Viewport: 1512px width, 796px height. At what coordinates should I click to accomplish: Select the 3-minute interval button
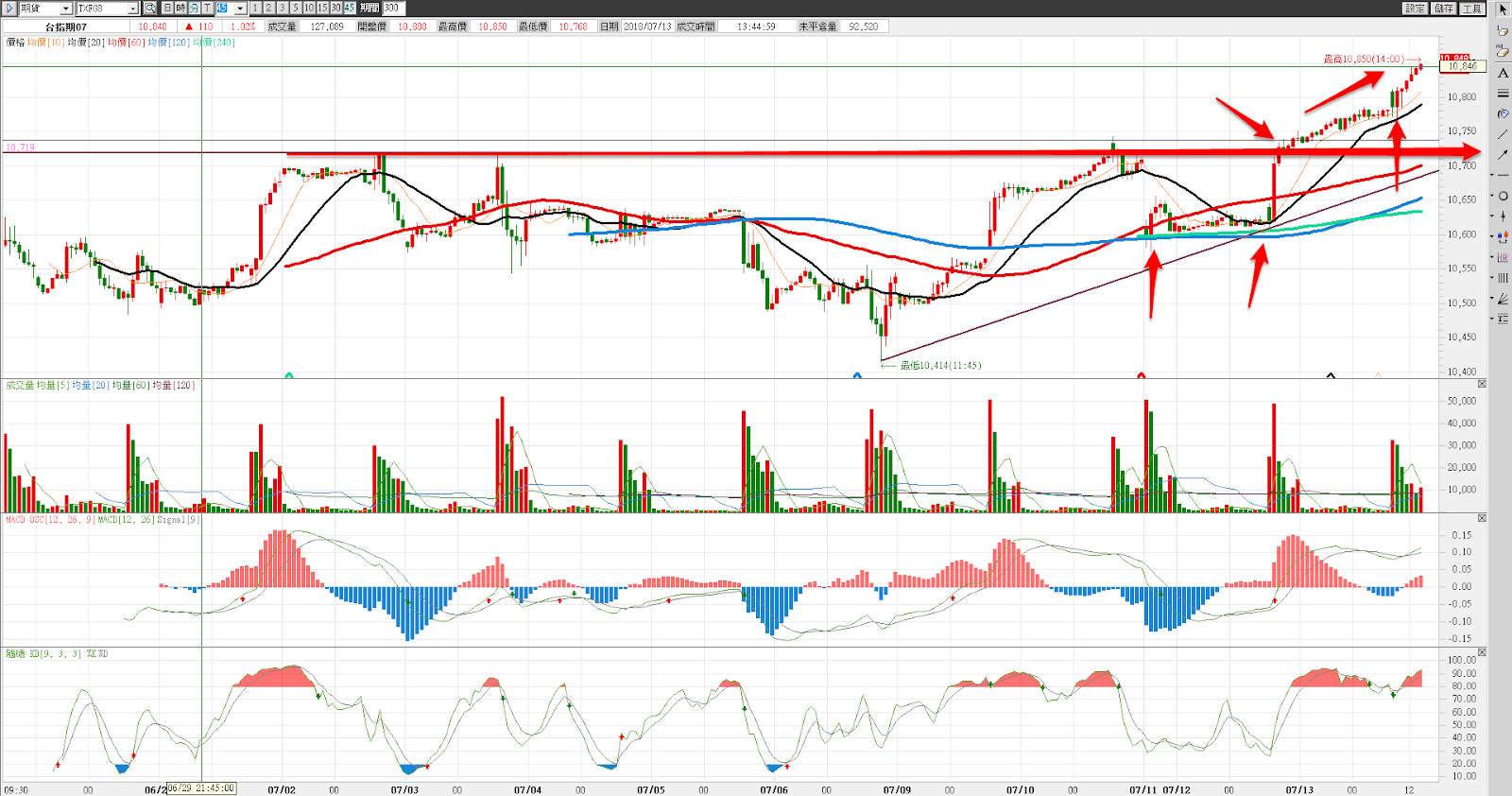282,9
